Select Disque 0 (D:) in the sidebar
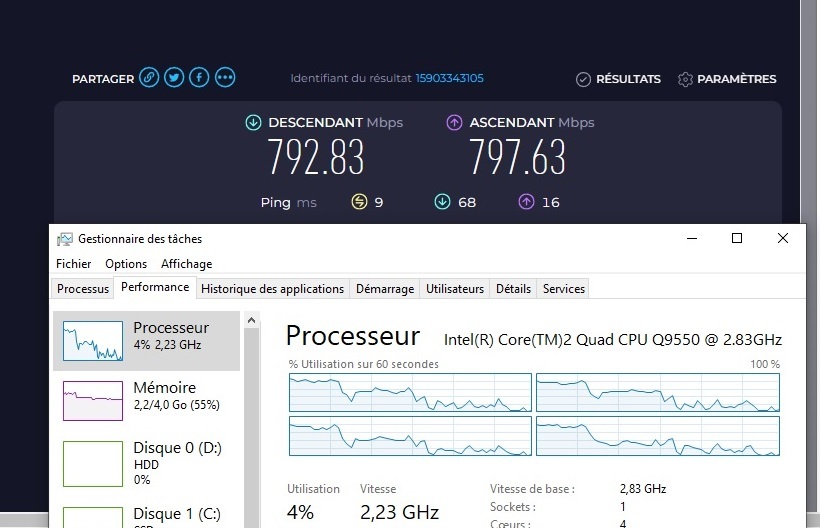The width and height of the screenshot is (820, 528). click(146, 462)
